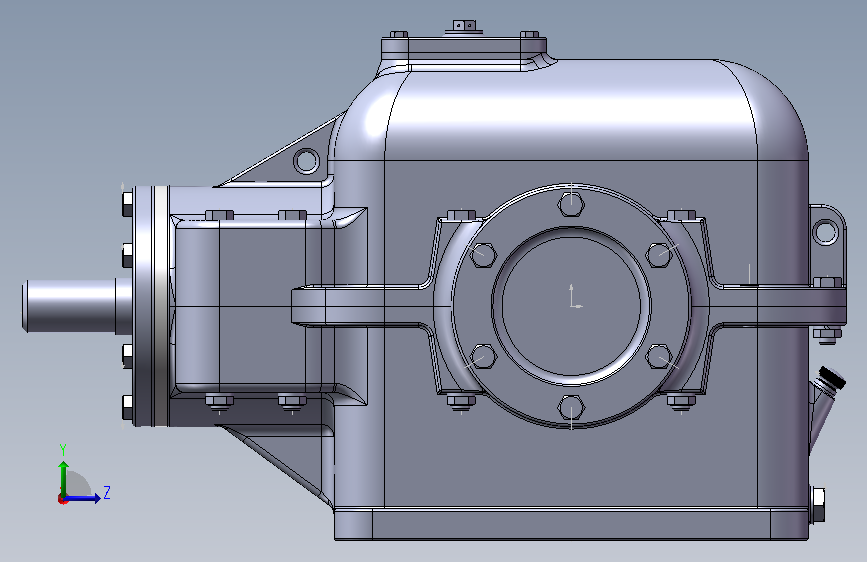The height and width of the screenshot is (562, 867).
Task: Select the base plate at the housing bottom
Action: pyautogui.click(x=571, y=525)
